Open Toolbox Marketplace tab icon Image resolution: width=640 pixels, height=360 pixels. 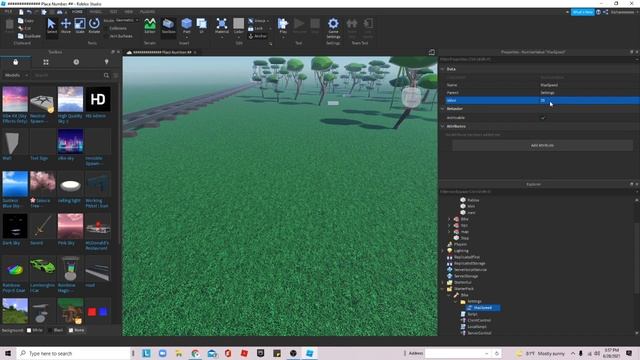click(x=16, y=62)
